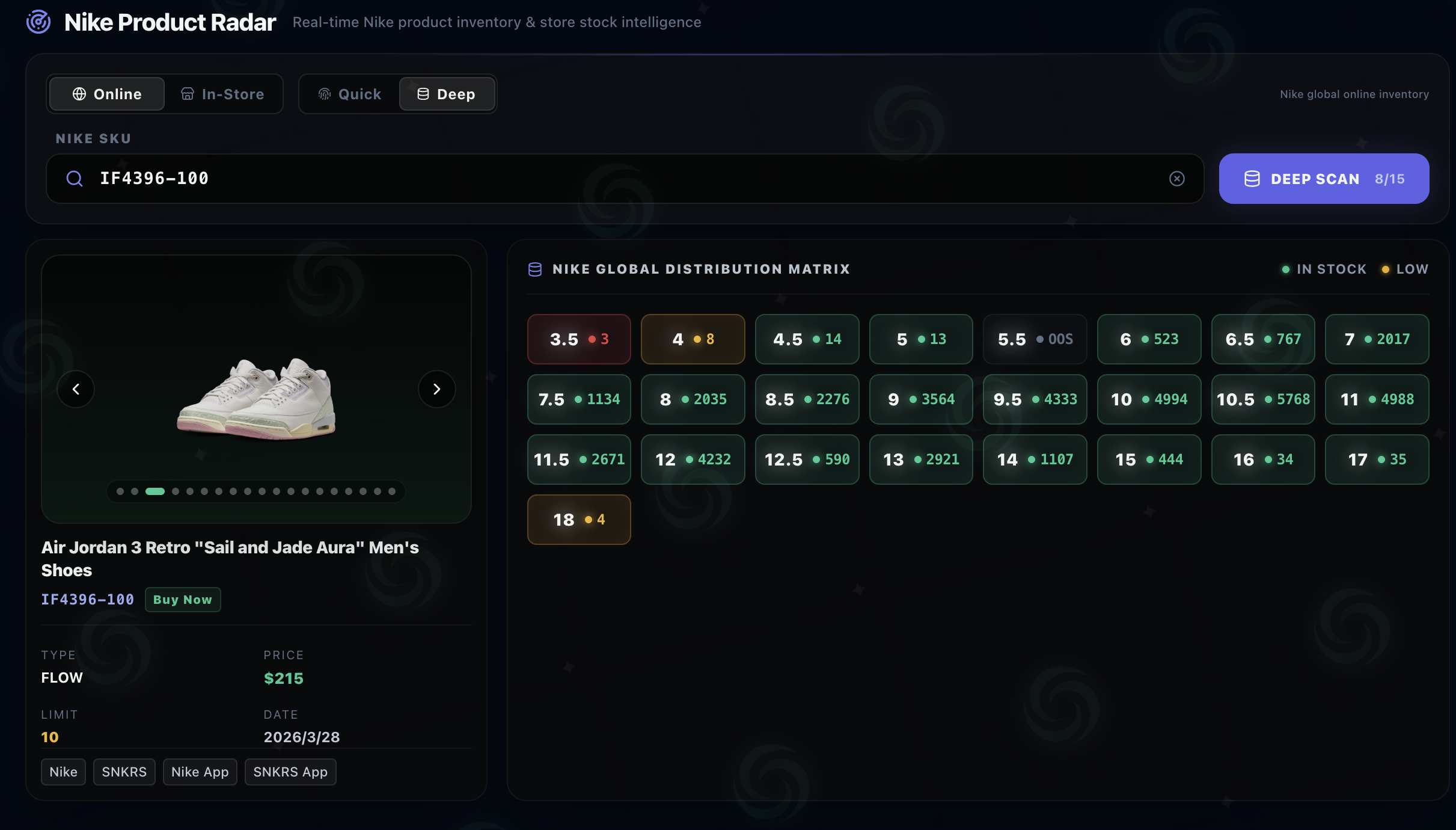Select the size 18 low-stock tile

pyautogui.click(x=578, y=520)
